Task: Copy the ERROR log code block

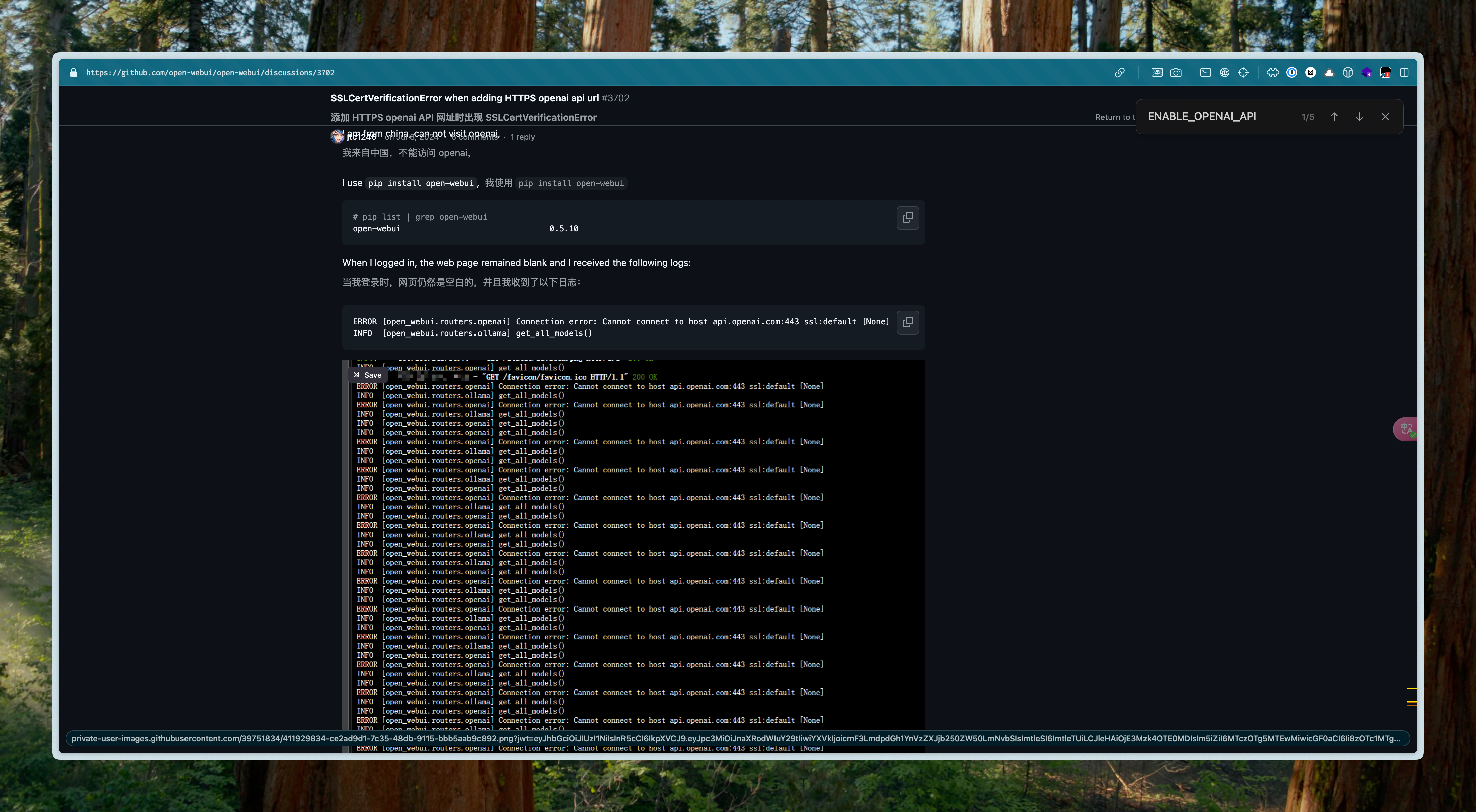Action: point(908,322)
